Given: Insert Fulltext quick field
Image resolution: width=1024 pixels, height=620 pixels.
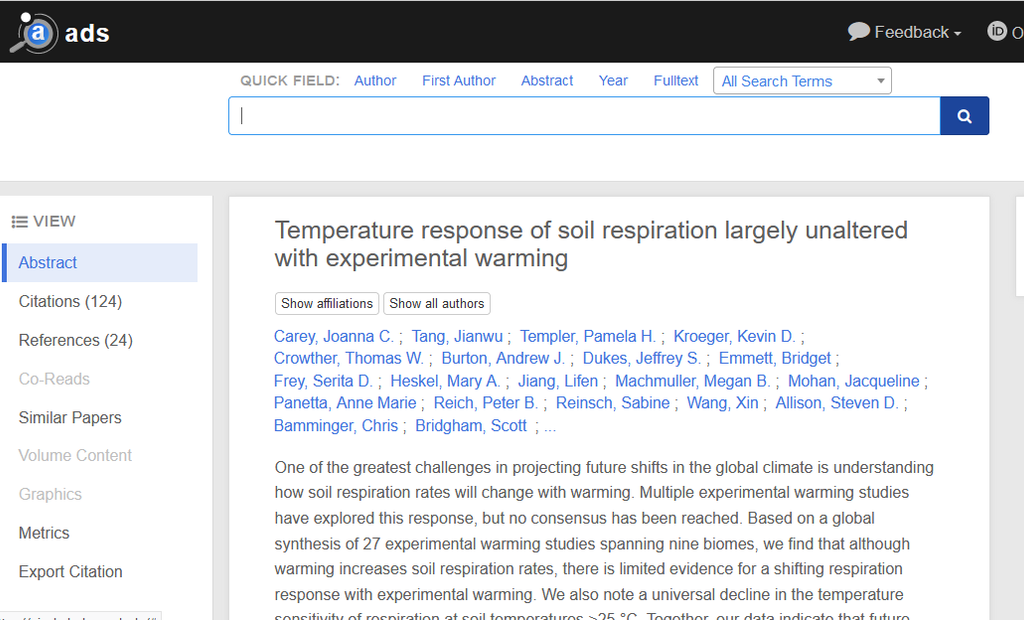Looking at the screenshot, I should pos(676,81).
